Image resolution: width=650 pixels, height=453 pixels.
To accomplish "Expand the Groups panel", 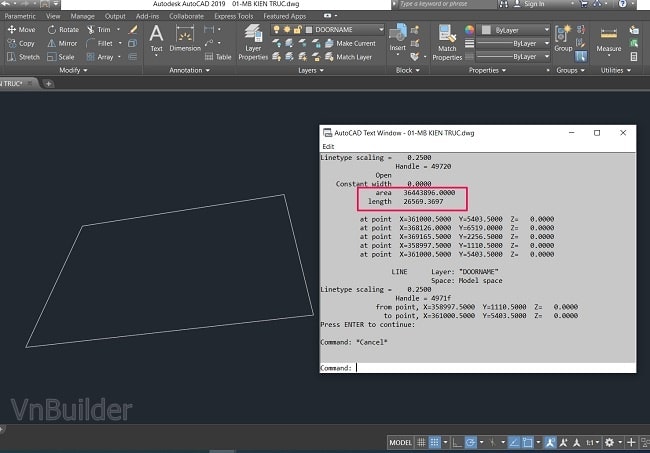I will click(x=570, y=70).
